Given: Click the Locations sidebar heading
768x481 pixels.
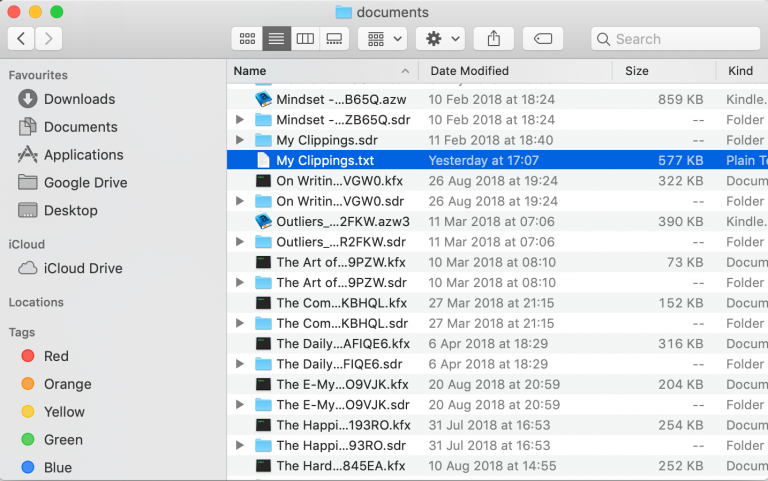Looking at the screenshot, I should [x=36, y=302].
